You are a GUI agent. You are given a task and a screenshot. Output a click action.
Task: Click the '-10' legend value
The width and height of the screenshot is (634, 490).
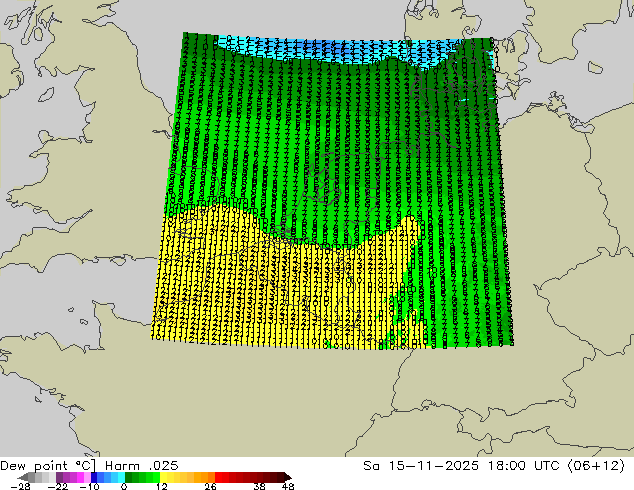point(89,486)
